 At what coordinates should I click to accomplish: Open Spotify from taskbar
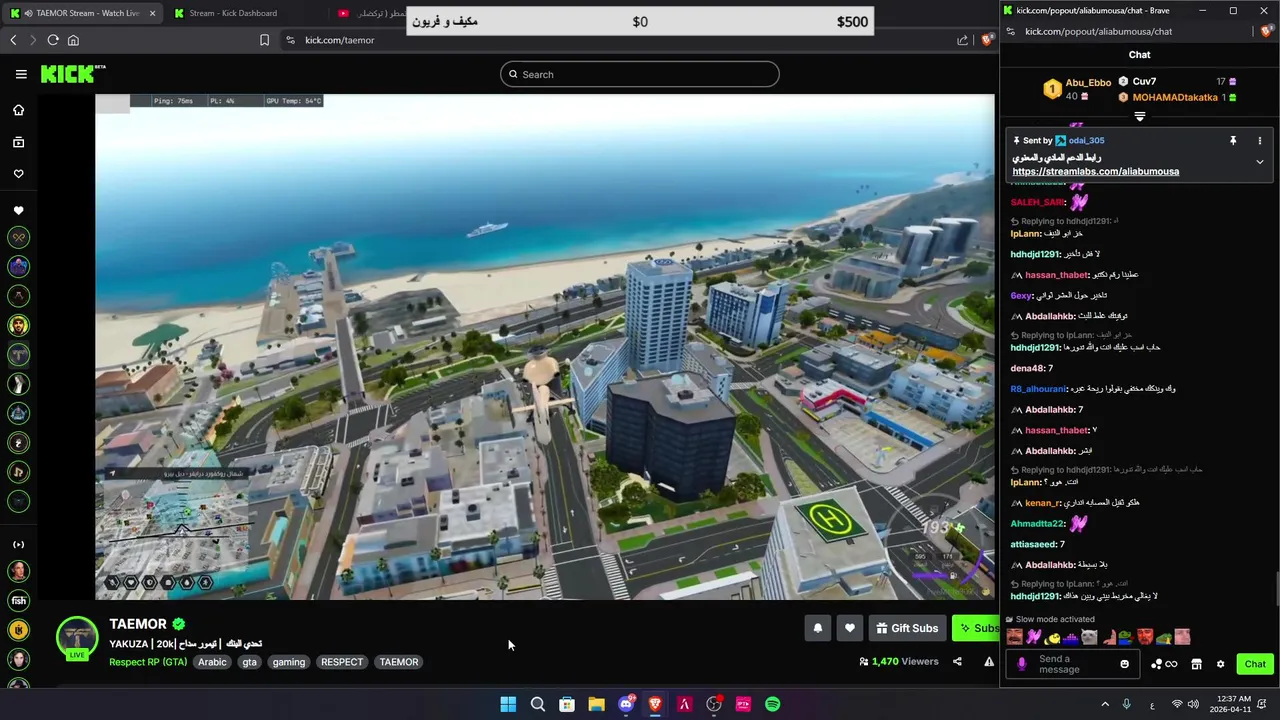point(772,704)
